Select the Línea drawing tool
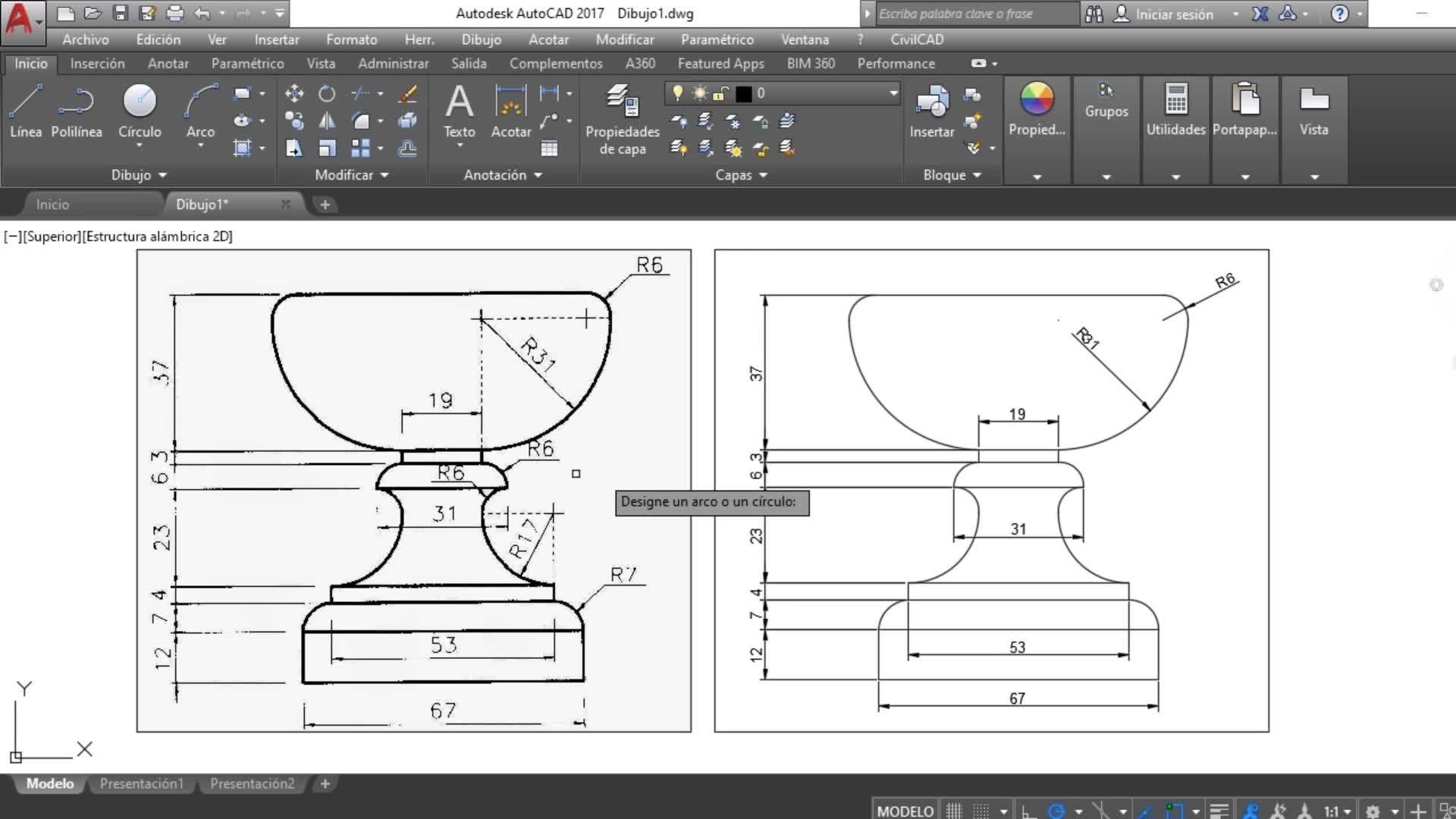The image size is (1456, 819). [x=26, y=111]
